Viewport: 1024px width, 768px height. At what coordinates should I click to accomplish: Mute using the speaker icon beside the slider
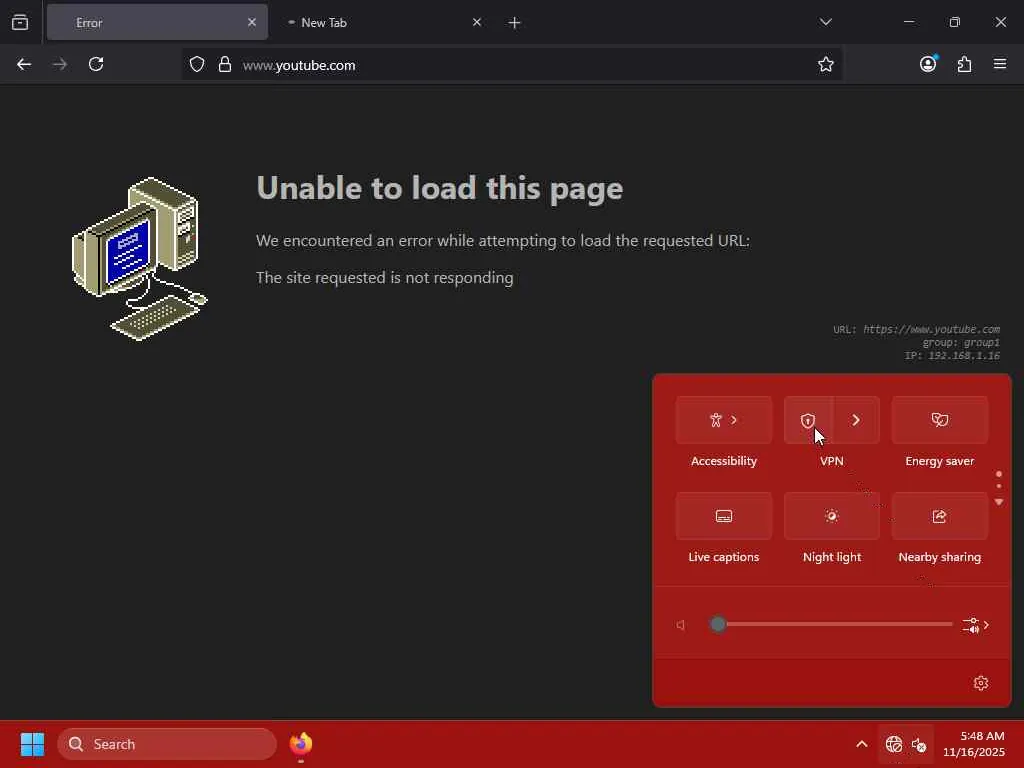[681, 625]
